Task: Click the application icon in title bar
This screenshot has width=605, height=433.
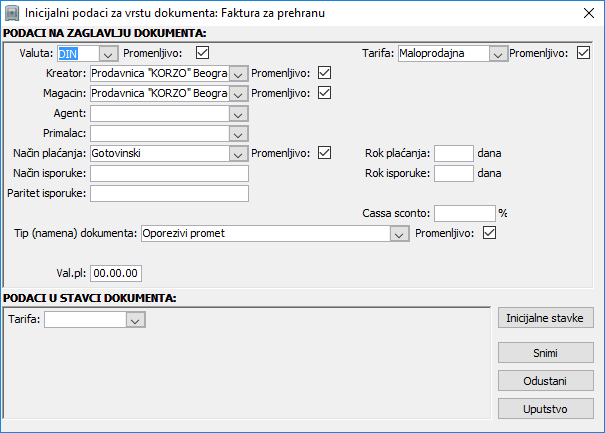Action: (x=12, y=13)
